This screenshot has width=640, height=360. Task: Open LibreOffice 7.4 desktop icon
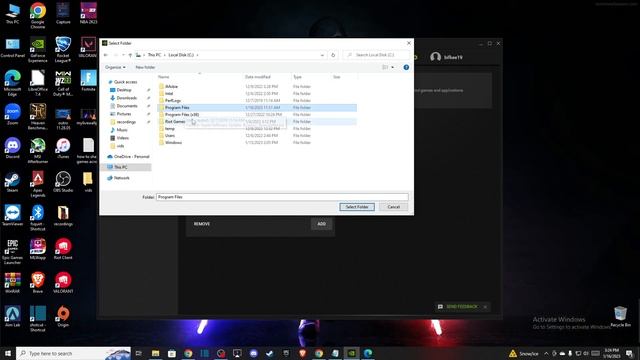(x=38, y=83)
